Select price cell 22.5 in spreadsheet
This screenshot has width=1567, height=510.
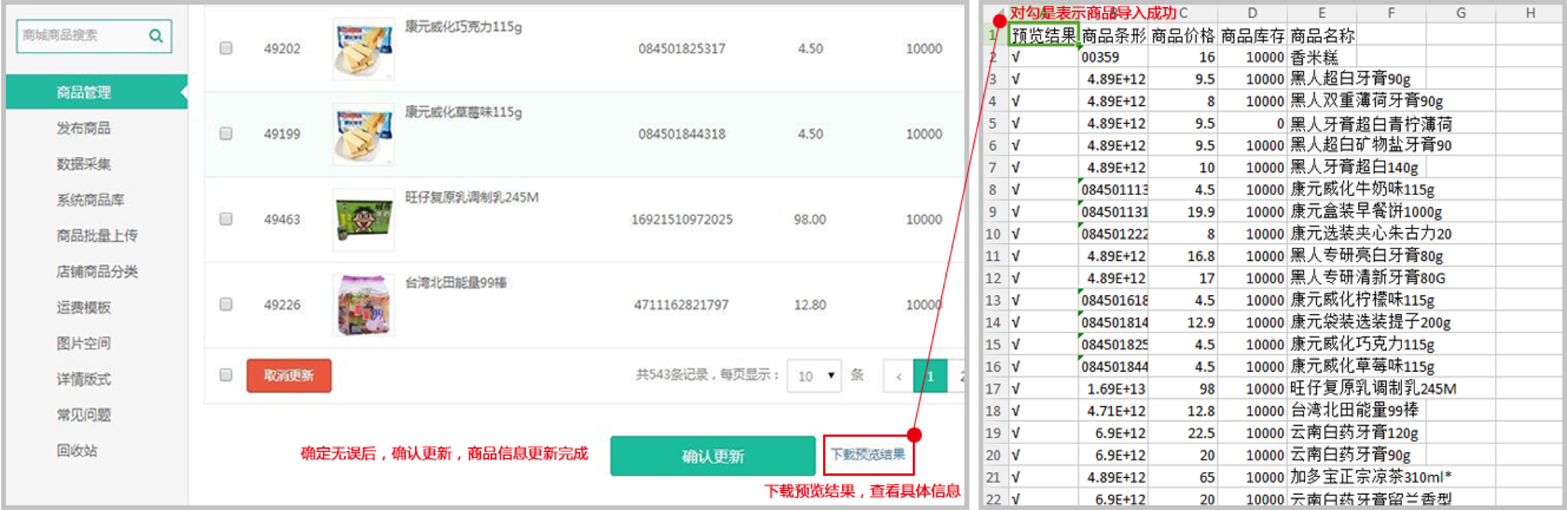coord(1183,431)
